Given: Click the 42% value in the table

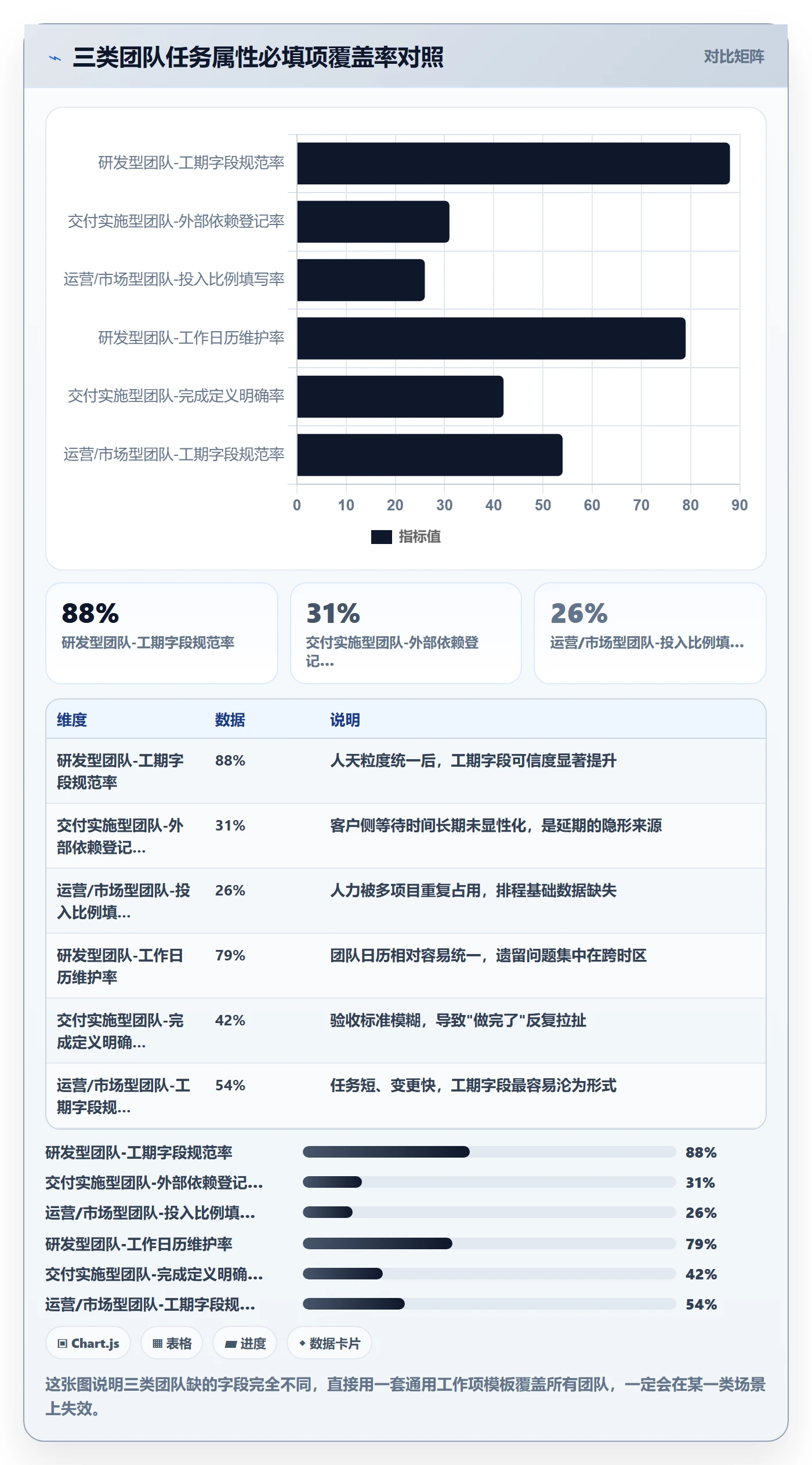Looking at the screenshot, I should tap(230, 1020).
